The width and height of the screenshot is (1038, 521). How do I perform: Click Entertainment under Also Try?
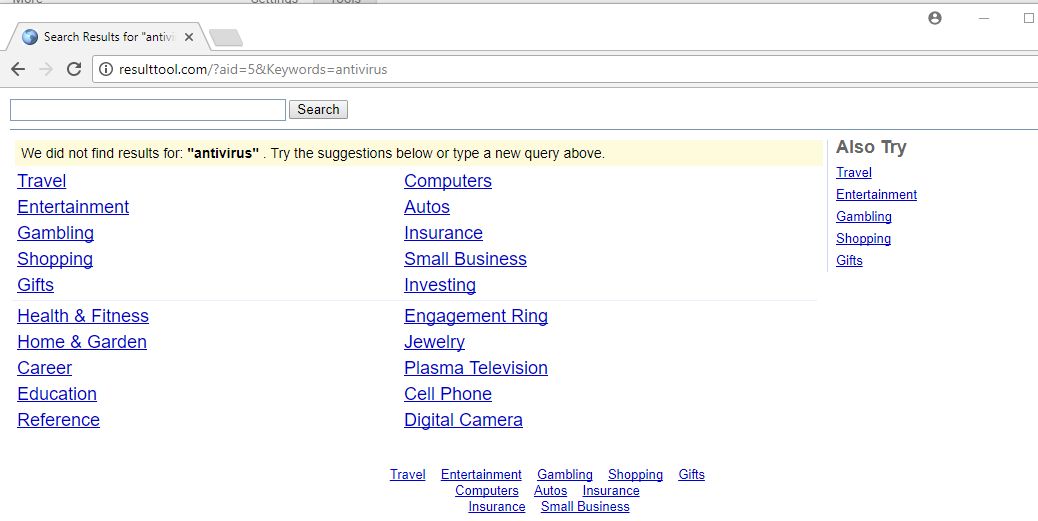876,195
